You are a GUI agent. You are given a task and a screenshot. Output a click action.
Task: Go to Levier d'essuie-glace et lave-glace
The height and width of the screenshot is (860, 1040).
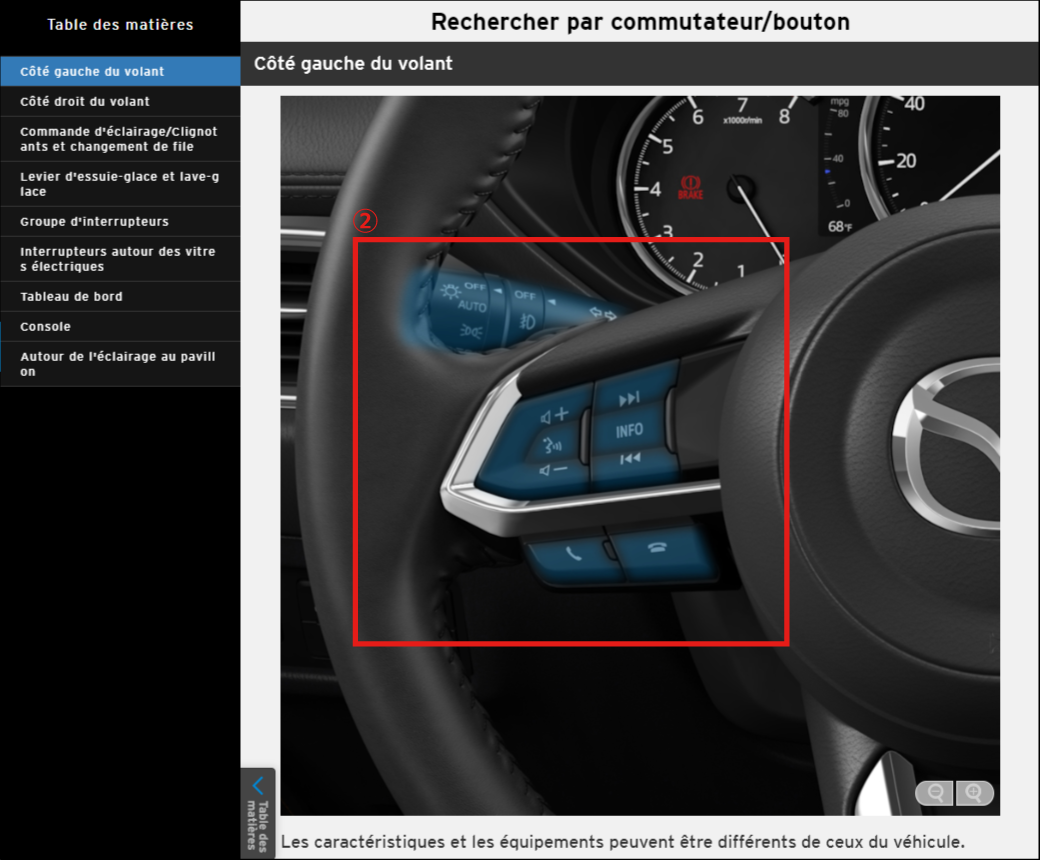(120, 184)
